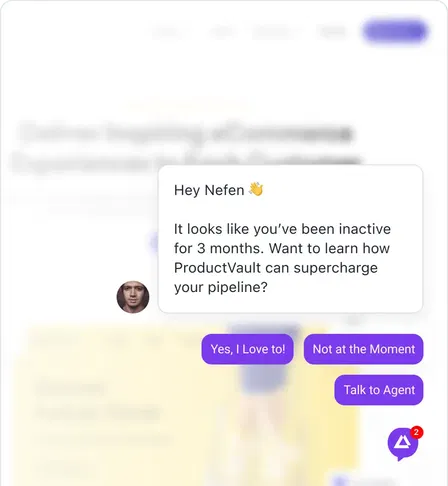This screenshot has height=486, width=448.
Task: Open the fourth blurred navigation menu item
Action: (333, 32)
